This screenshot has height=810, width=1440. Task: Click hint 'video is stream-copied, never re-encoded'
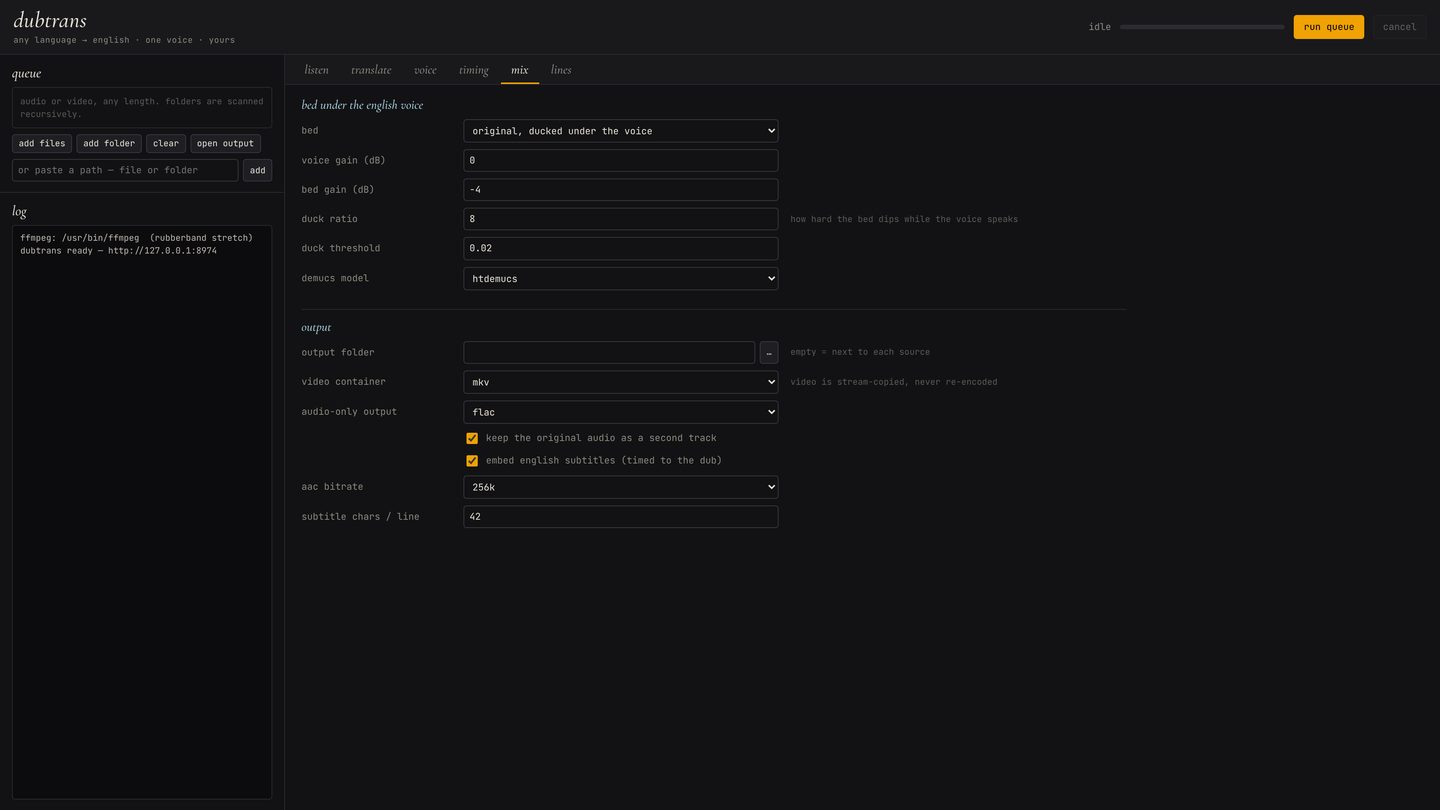pyautogui.click(x=893, y=382)
